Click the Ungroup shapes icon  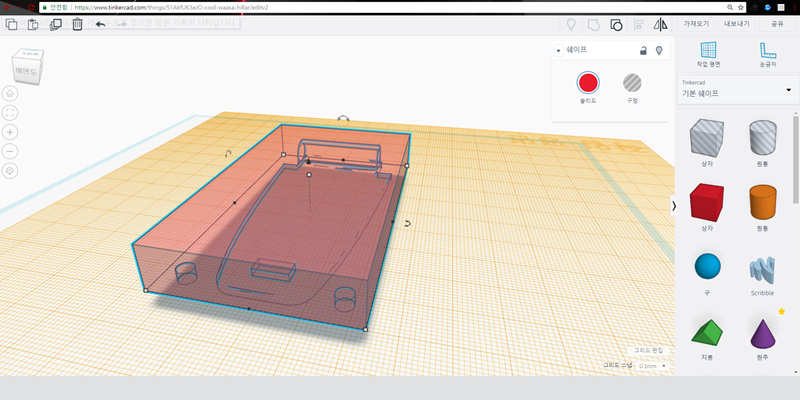[616, 24]
